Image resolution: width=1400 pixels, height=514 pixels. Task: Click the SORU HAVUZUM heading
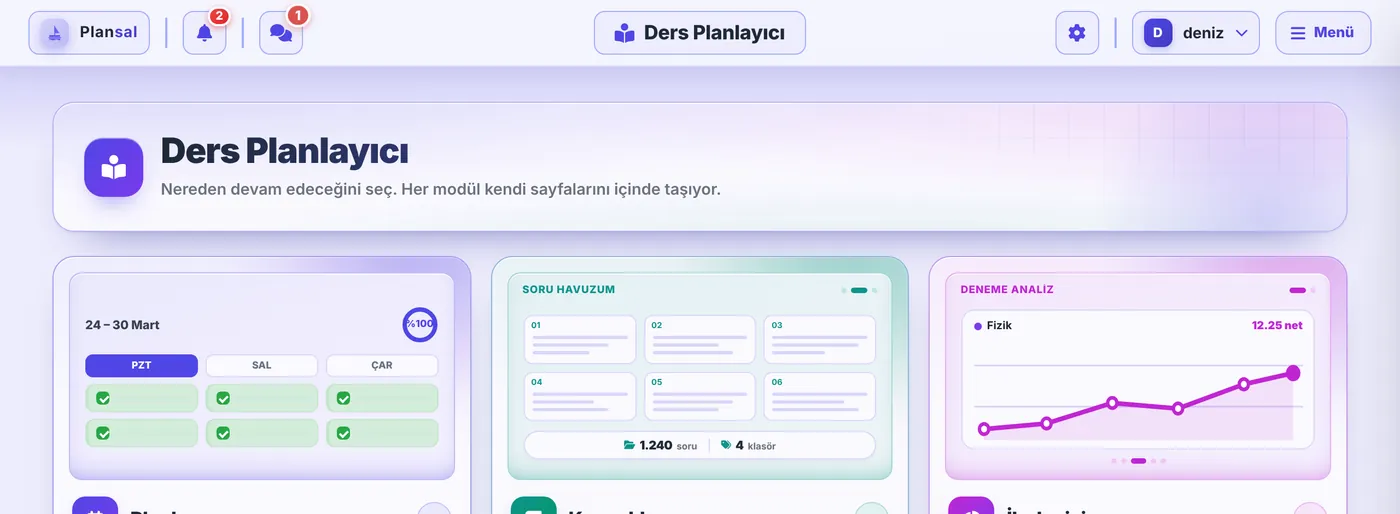click(x=569, y=290)
